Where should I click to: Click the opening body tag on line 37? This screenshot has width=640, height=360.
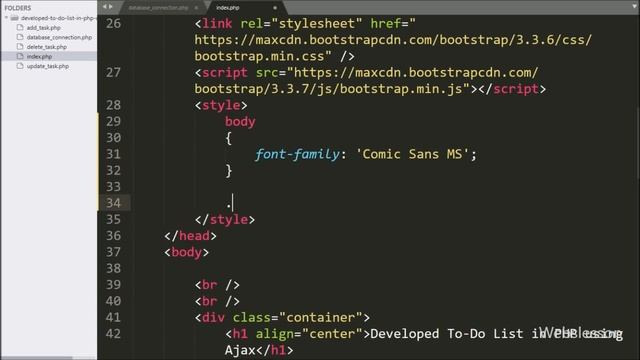tap(187, 252)
